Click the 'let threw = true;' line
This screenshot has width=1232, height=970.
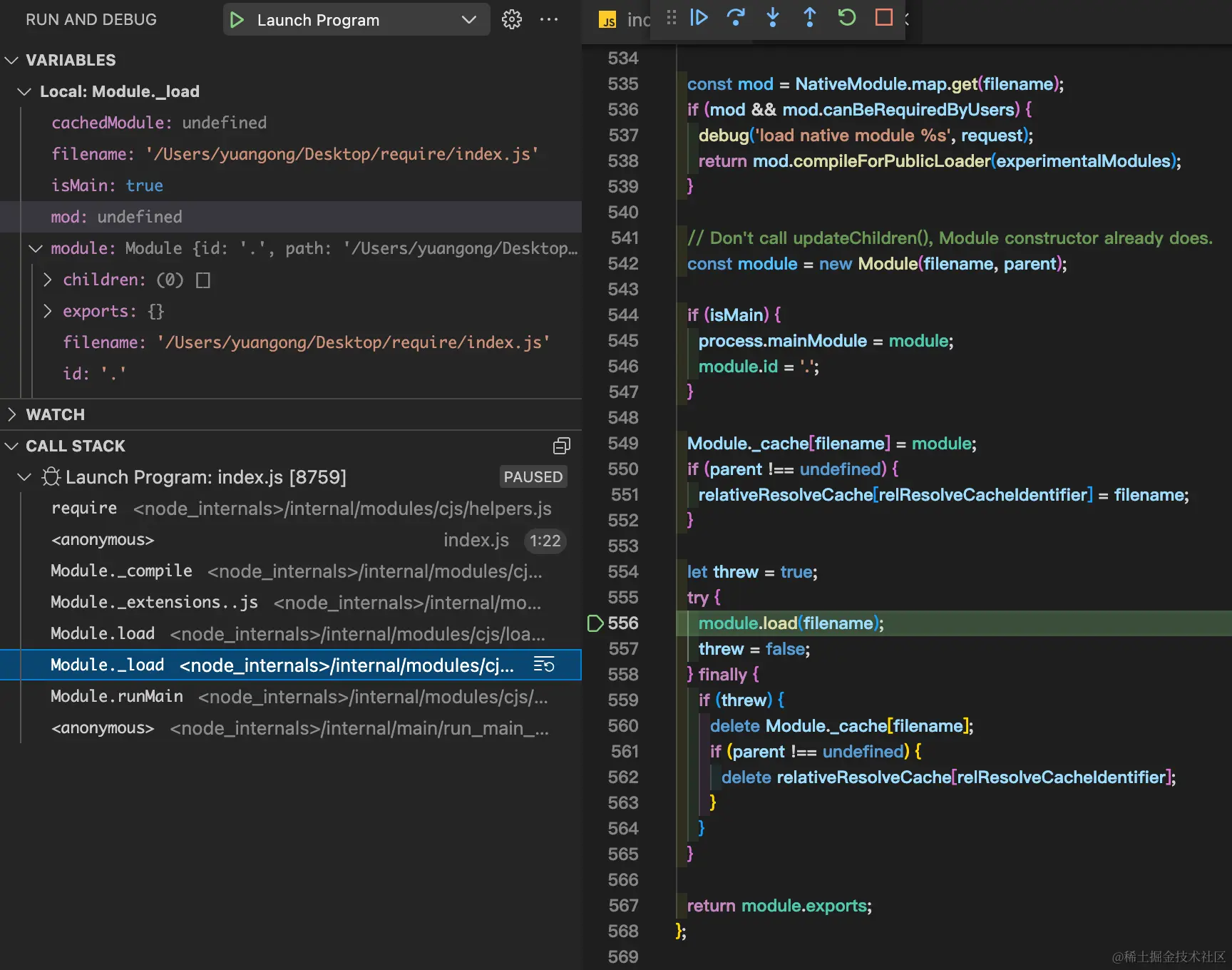pyautogui.click(x=752, y=572)
